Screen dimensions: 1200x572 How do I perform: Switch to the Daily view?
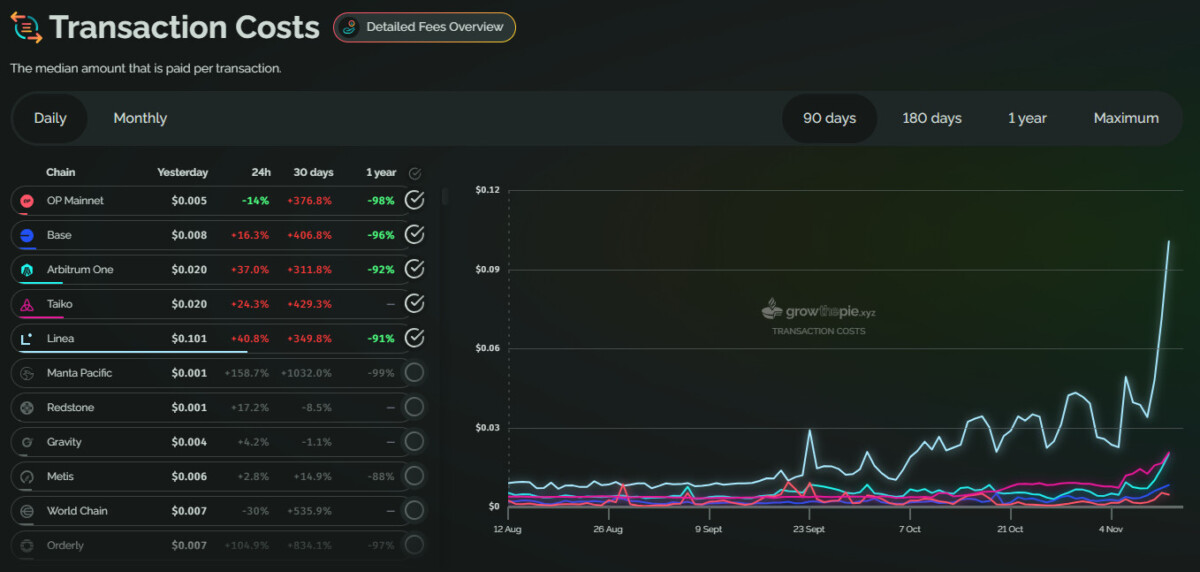pos(50,118)
